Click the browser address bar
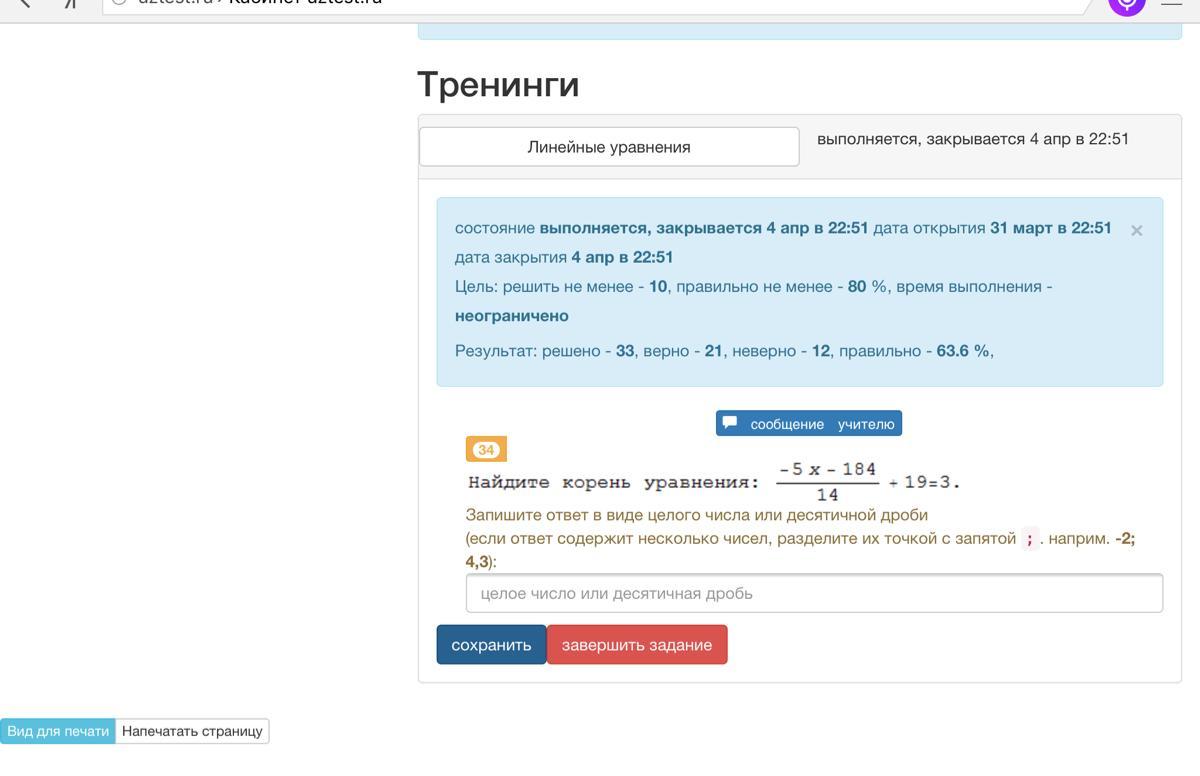This screenshot has width=1200, height=776. click(600, 4)
